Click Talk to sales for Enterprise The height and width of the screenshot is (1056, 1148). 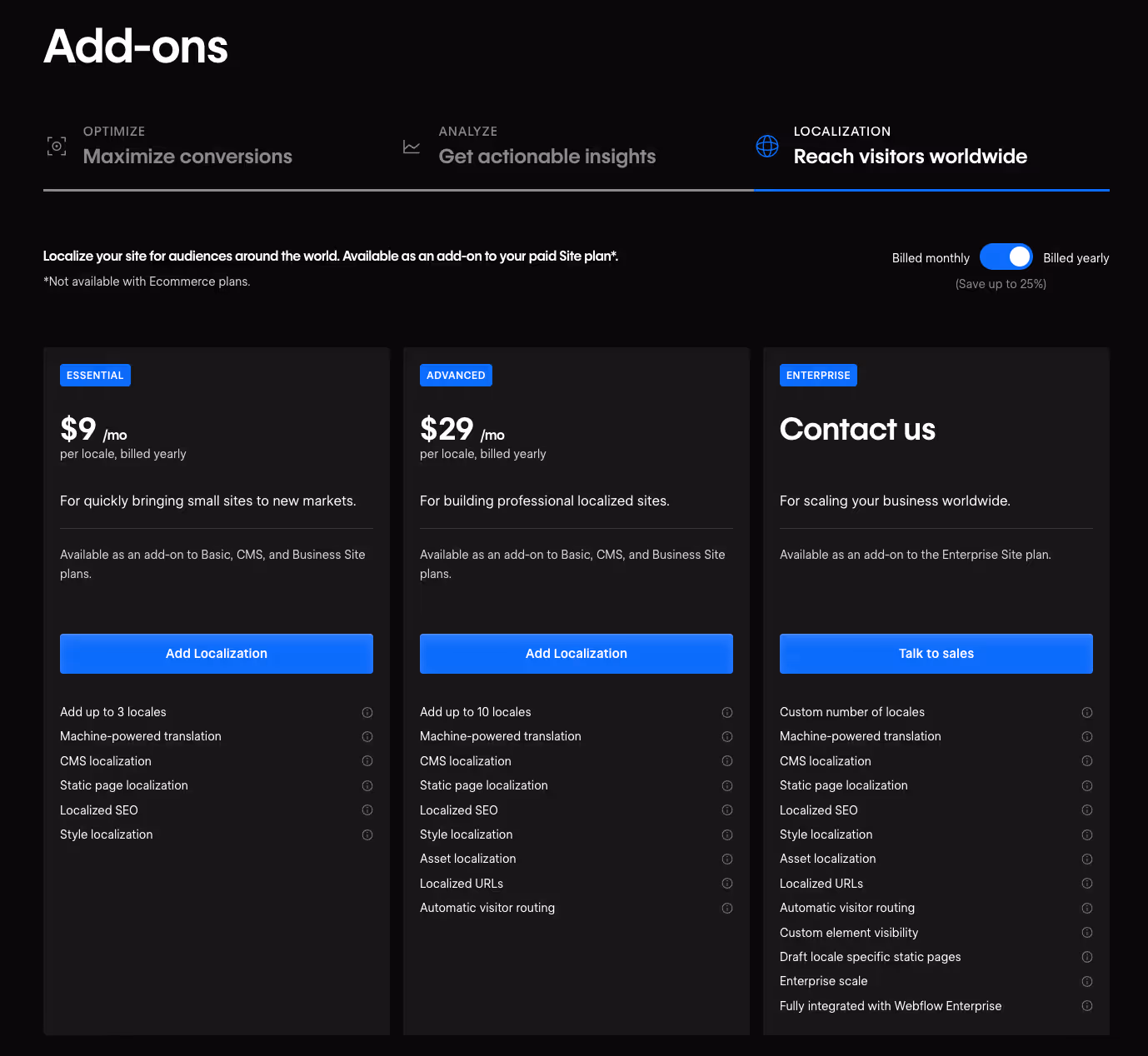click(936, 653)
